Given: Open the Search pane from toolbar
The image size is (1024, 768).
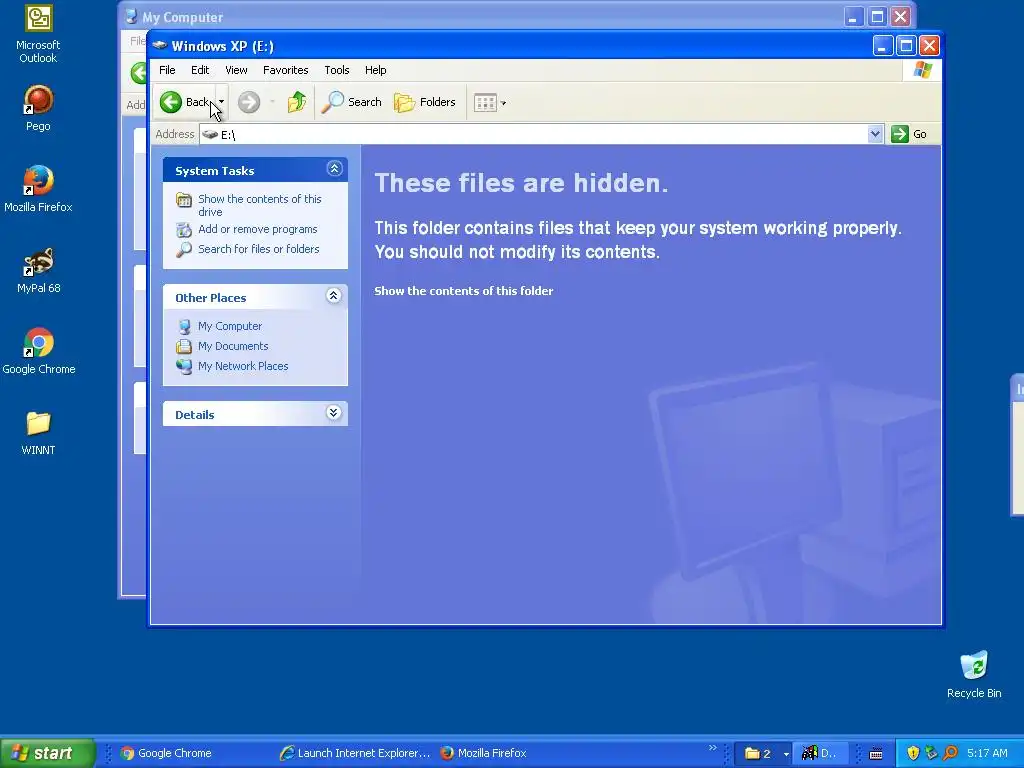Looking at the screenshot, I should [351, 102].
